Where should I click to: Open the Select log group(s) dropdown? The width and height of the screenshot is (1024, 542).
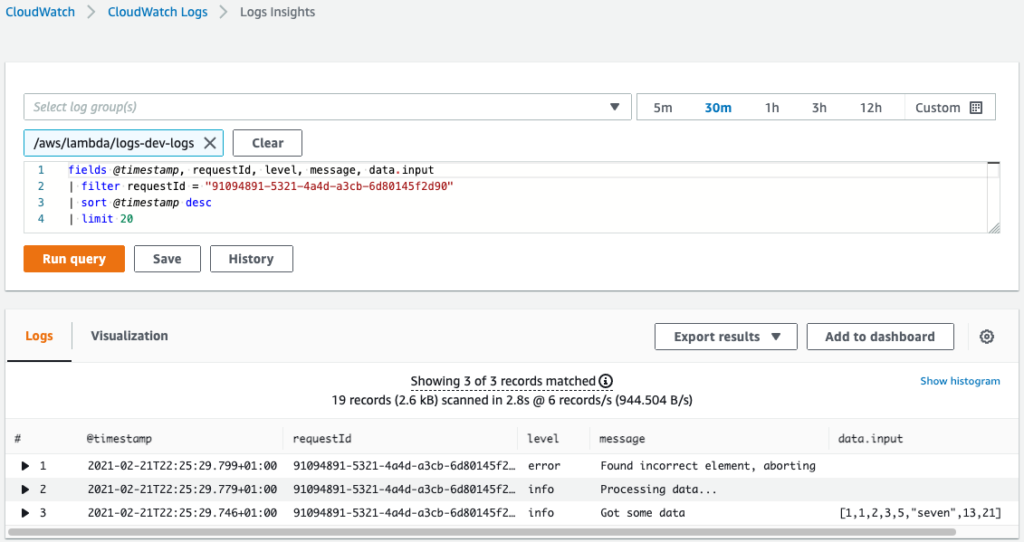click(x=327, y=107)
